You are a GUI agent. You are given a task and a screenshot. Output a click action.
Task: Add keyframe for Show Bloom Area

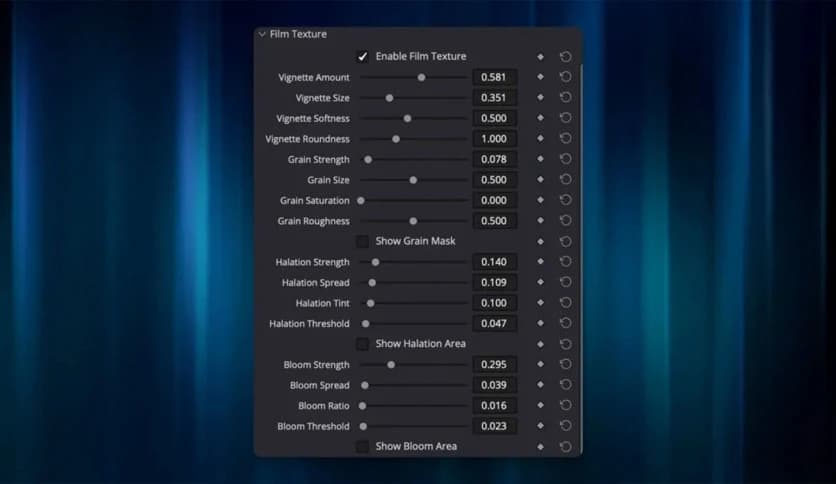[x=540, y=447]
